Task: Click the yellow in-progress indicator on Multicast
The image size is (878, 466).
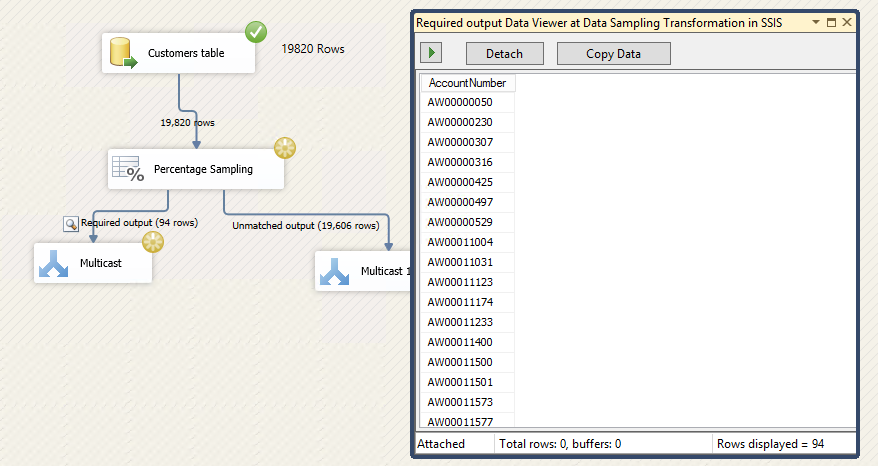Action: (152, 242)
